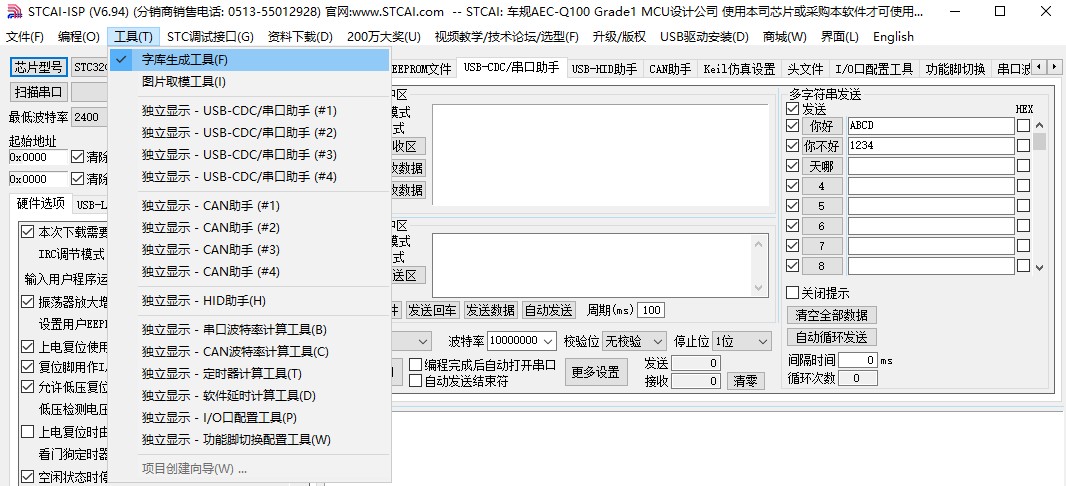Click the tab strip scroll-right arrow

[1054, 67]
